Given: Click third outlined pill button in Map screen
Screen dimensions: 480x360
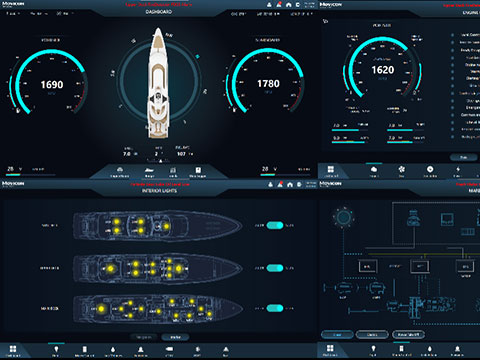Looking at the screenshot, I should (408, 334).
